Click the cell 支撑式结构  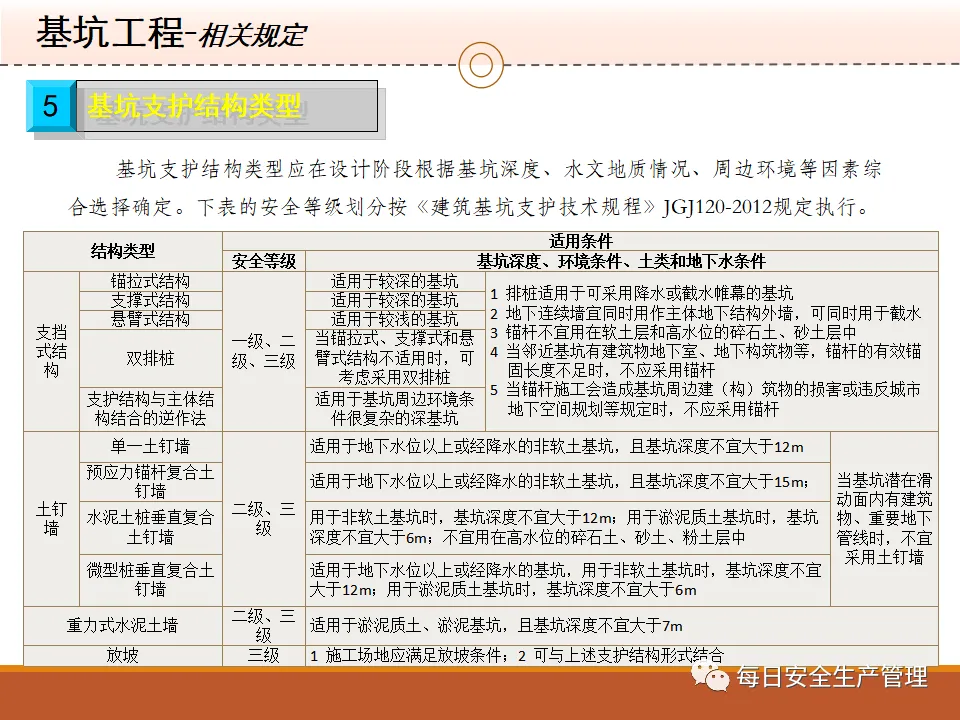(x=150, y=301)
